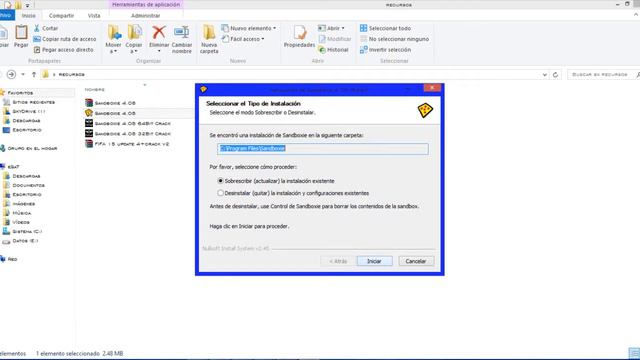Open the Administrar tab
The image size is (640, 360).
pos(146,16)
